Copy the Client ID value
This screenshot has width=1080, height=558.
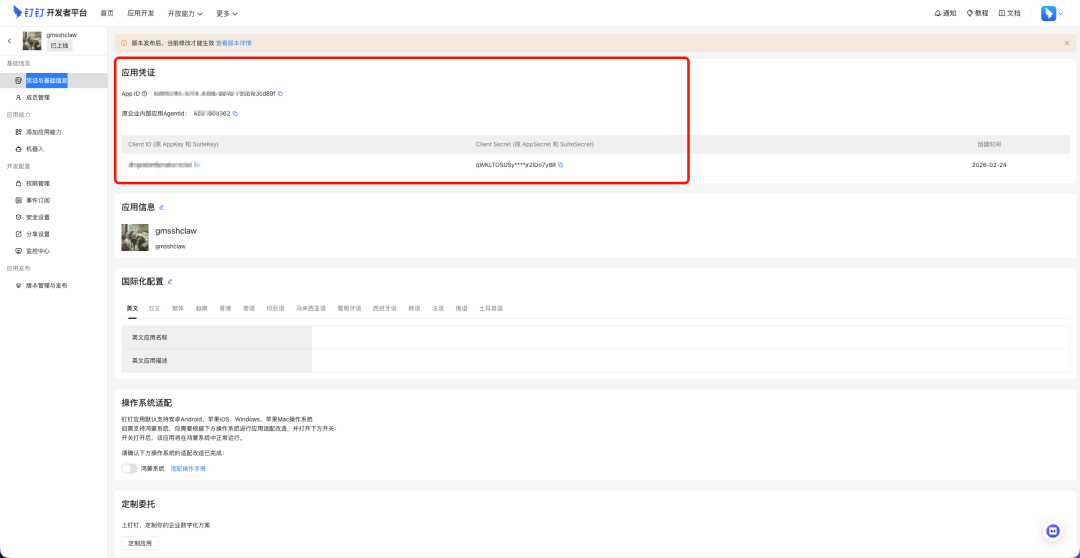pyautogui.click(x=196, y=165)
